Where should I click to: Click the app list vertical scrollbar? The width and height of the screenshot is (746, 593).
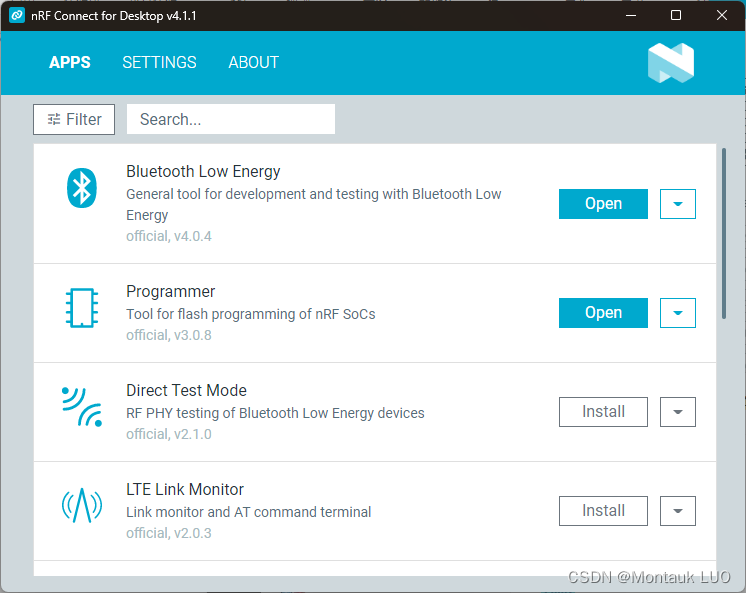(724, 233)
